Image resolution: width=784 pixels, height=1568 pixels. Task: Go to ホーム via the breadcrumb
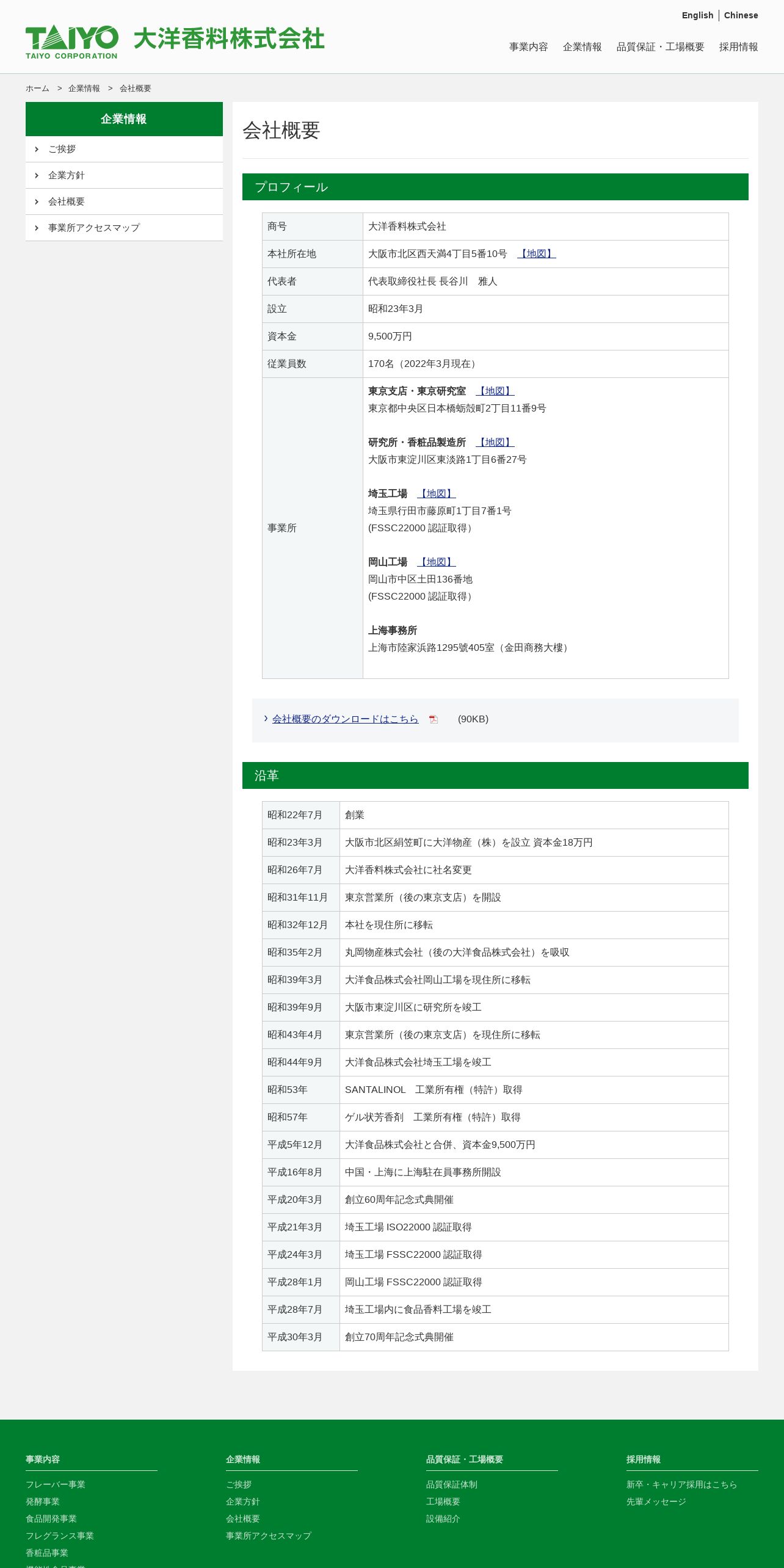[37, 89]
